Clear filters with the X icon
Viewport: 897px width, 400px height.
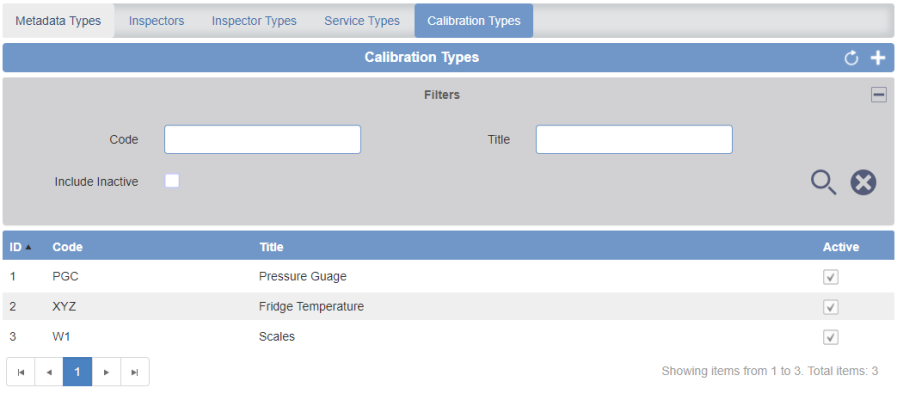click(863, 183)
